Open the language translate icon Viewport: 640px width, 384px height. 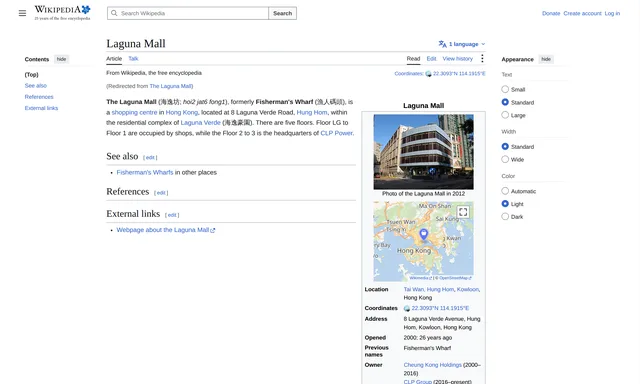442,44
